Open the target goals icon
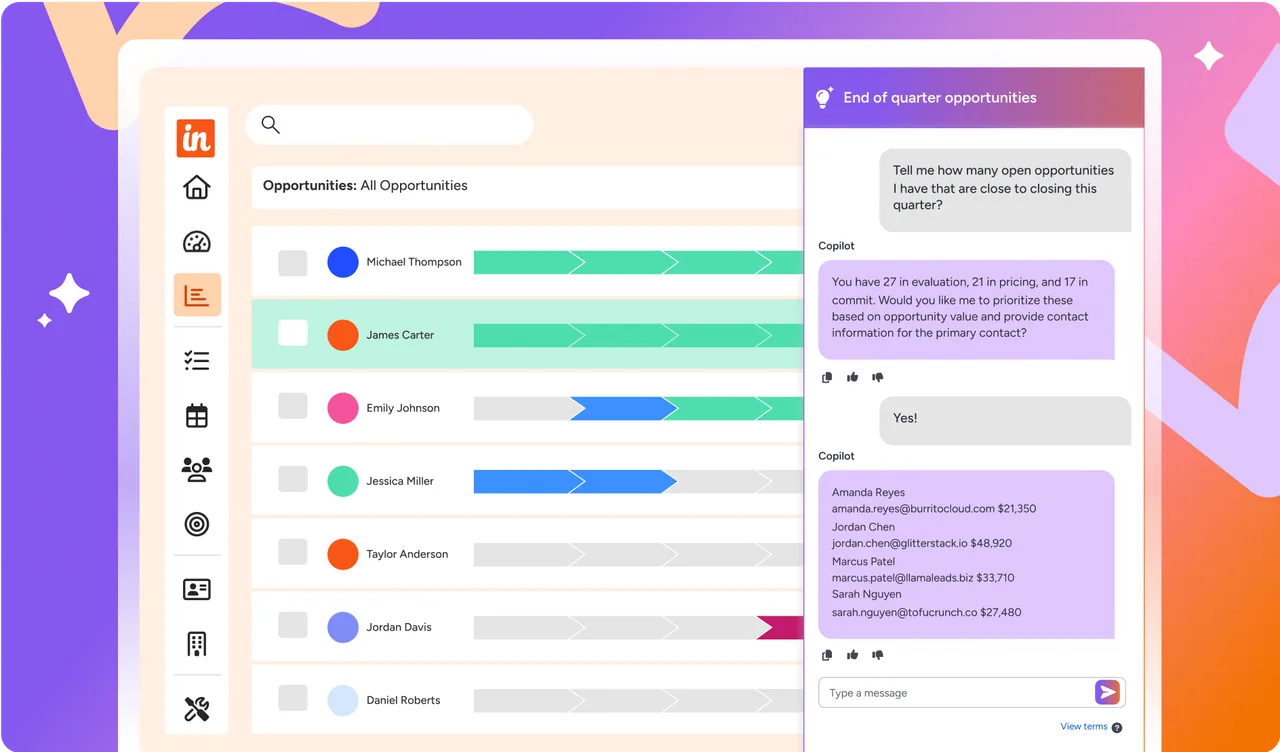The height and width of the screenshot is (752, 1280). (197, 523)
